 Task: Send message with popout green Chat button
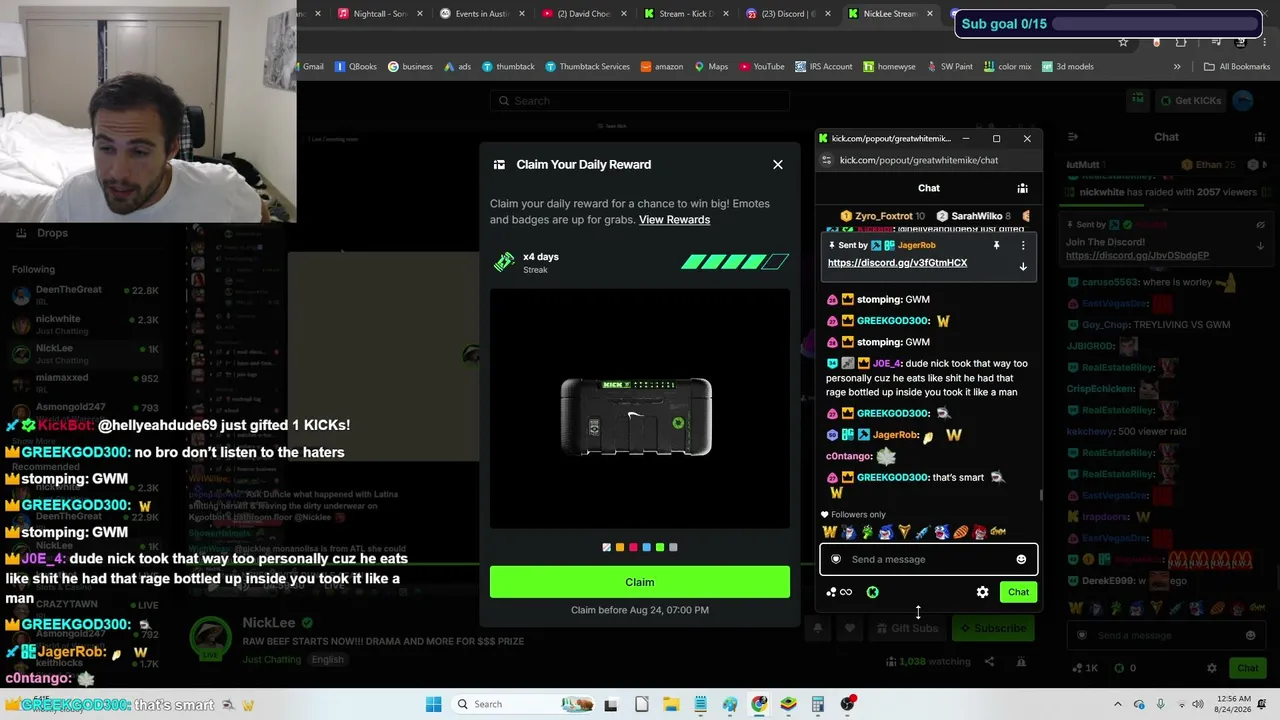coord(1018,592)
